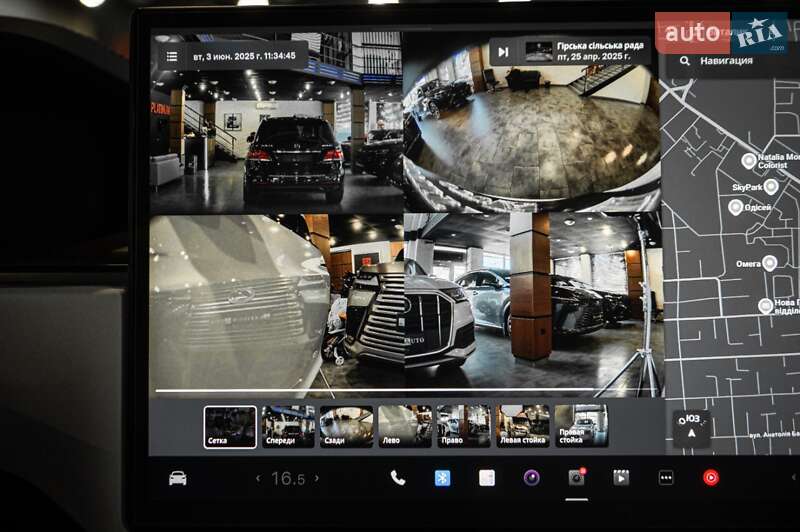
Task: Open the phone app
Action: 397,478
